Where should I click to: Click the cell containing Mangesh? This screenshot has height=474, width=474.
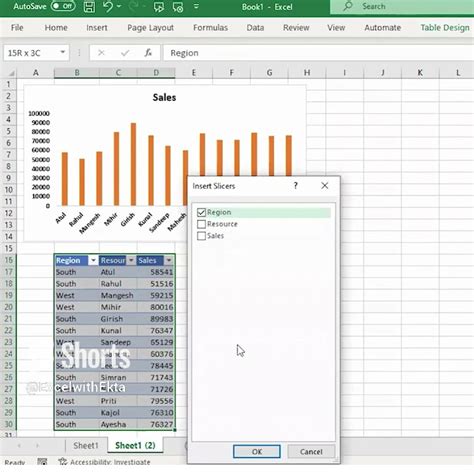[118, 295]
